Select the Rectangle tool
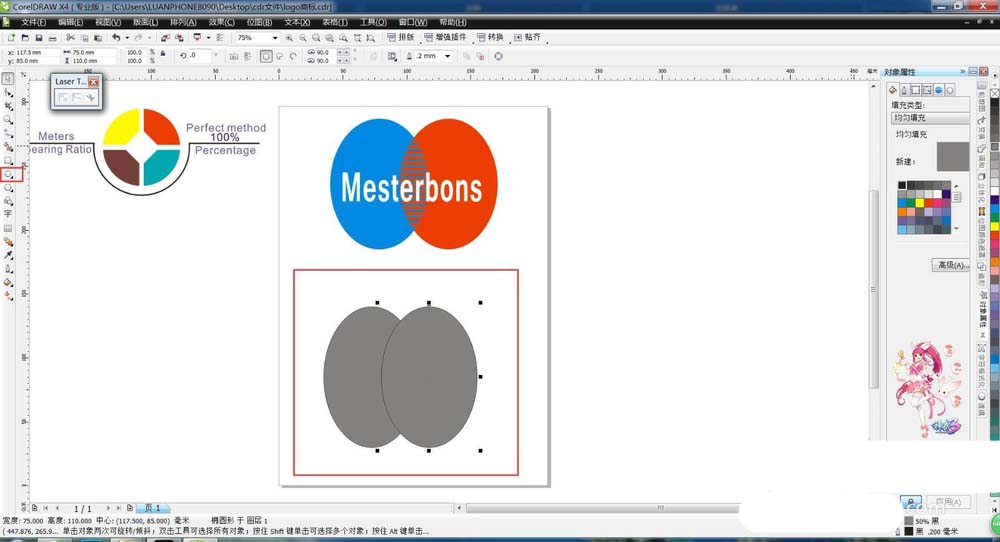Image resolution: width=1000 pixels, height=542 pixels. tap(8, 160)
